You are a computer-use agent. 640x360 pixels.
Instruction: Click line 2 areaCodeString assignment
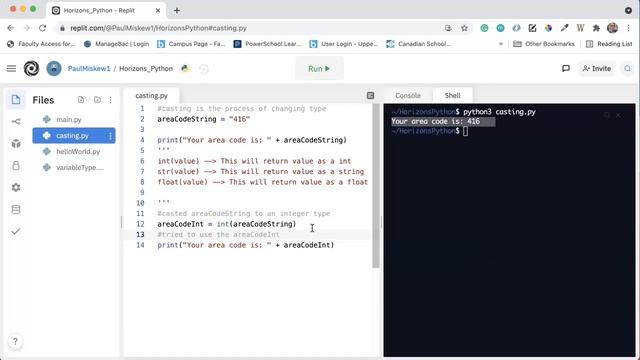coord(204,119)
